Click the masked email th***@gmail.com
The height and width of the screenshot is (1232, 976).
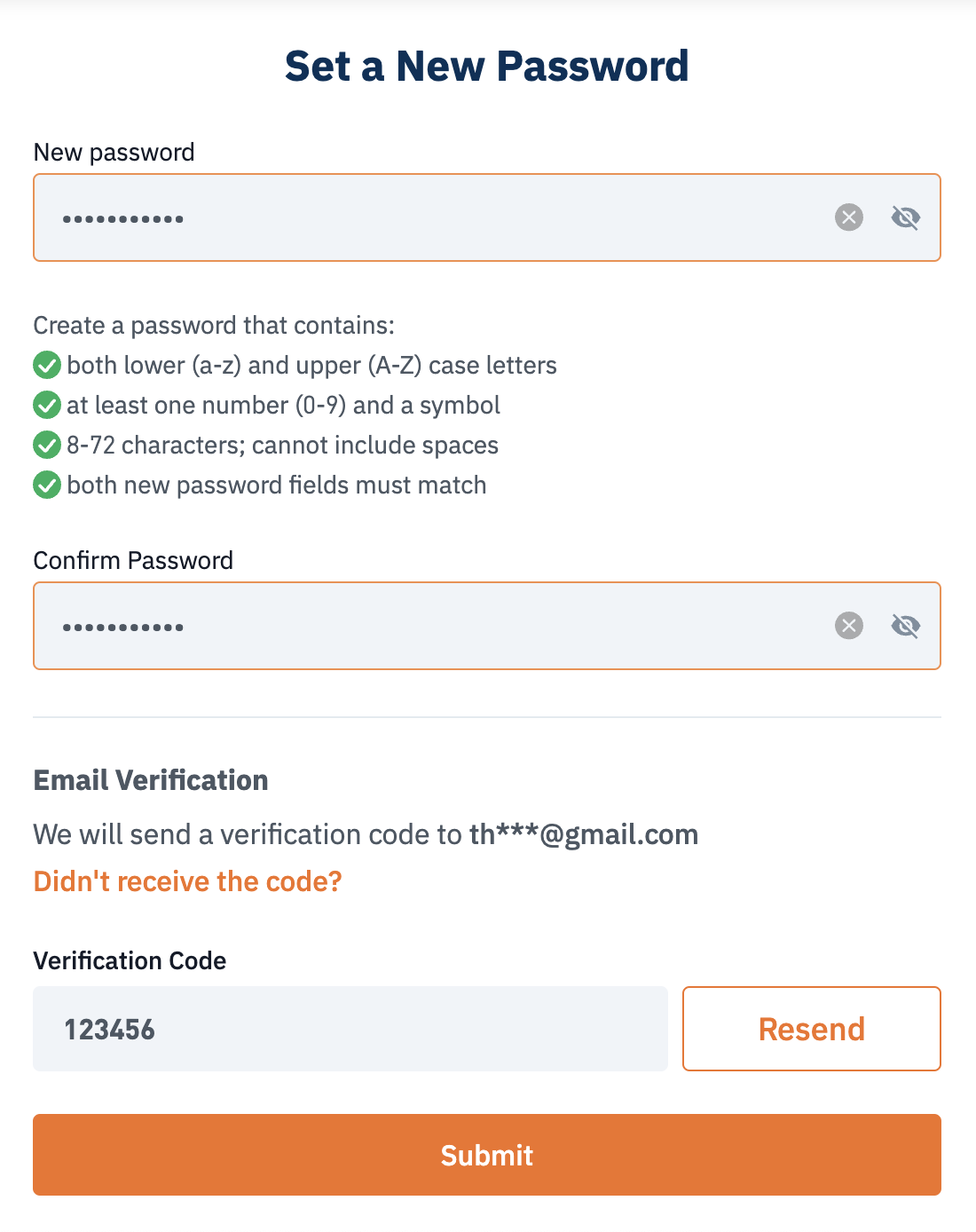coord(584,834)
